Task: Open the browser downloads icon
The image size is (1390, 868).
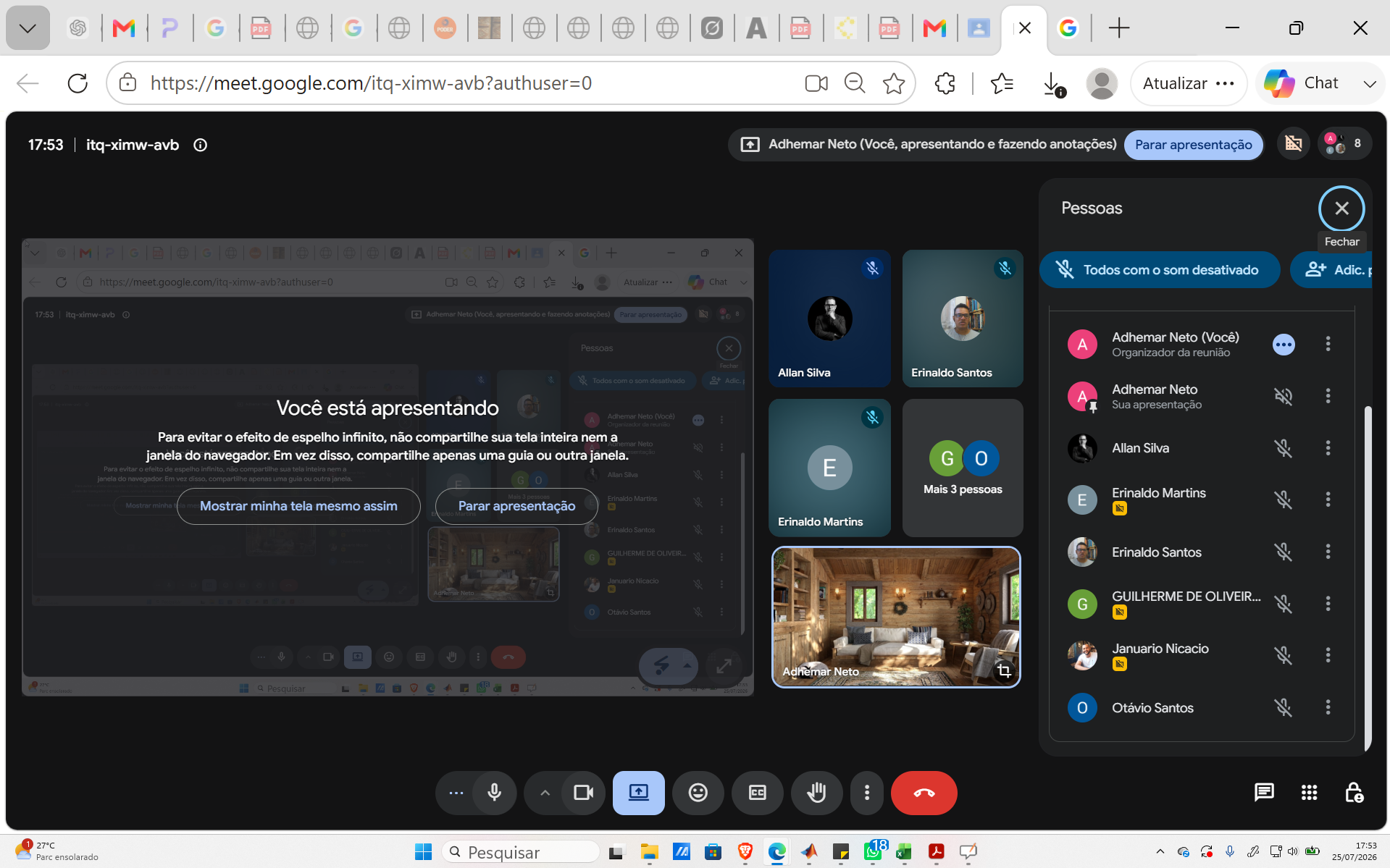Action: [x=1052, y=84]
